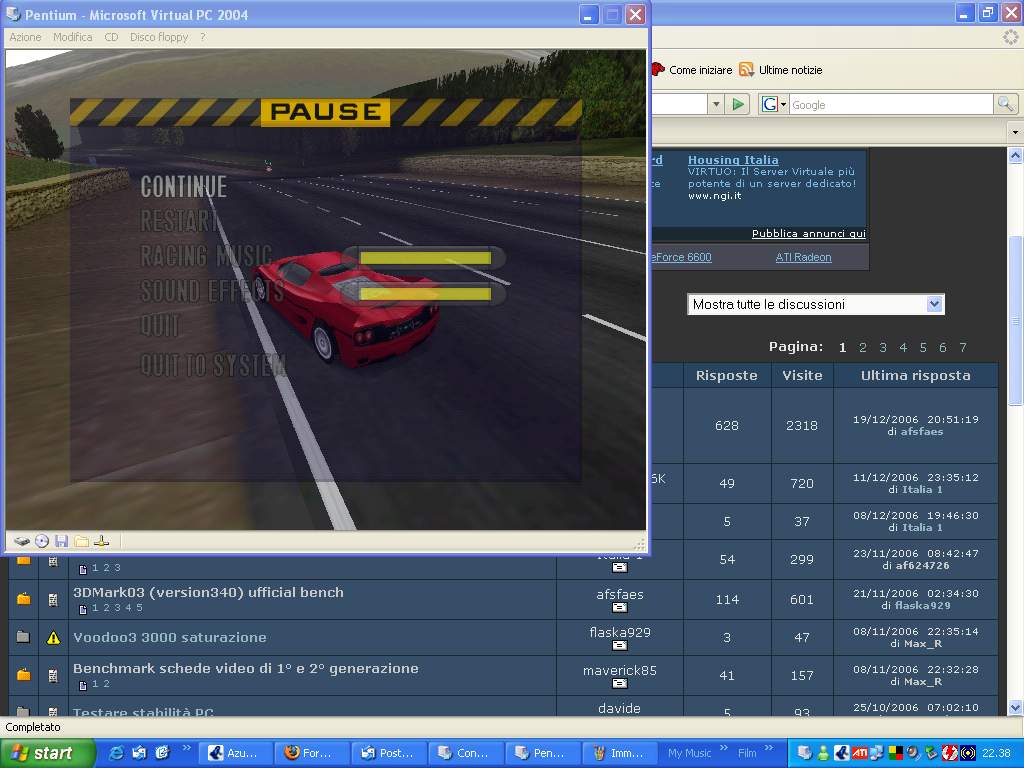This screenshot has width=1024, height=768.
Task: Click the search magnifier icon next to Google box
Action: coord(1005,104)
